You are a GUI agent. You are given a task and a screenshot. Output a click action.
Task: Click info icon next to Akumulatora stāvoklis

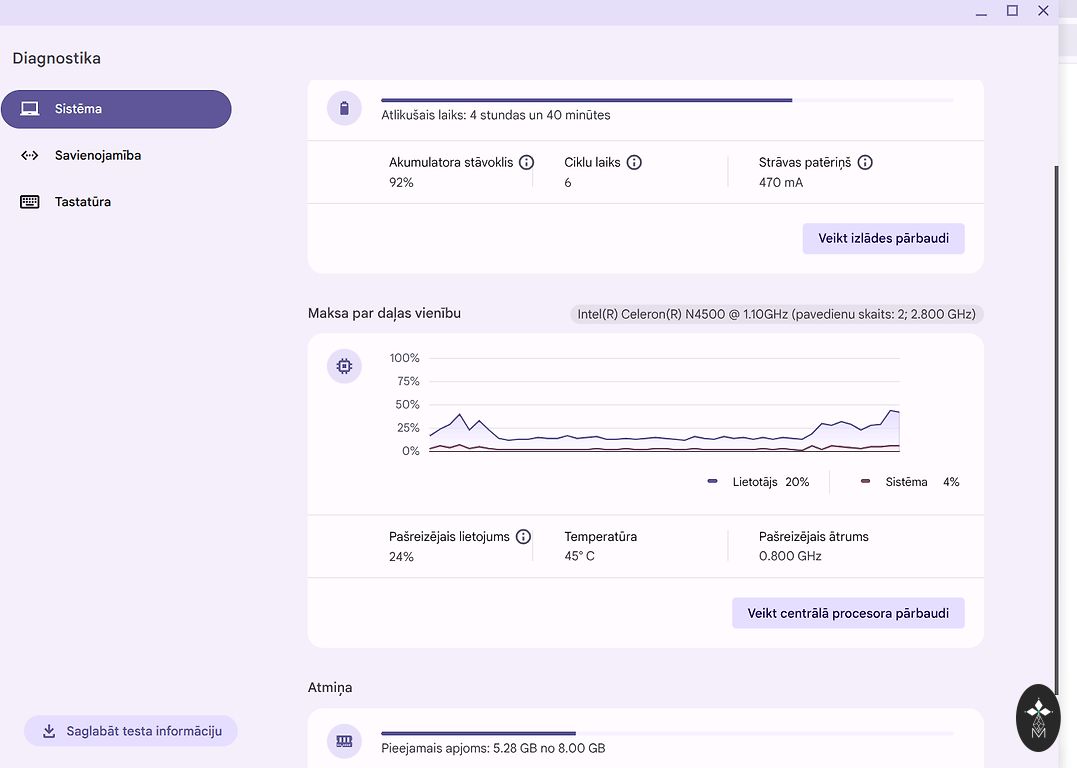click(x=526, y=162)
